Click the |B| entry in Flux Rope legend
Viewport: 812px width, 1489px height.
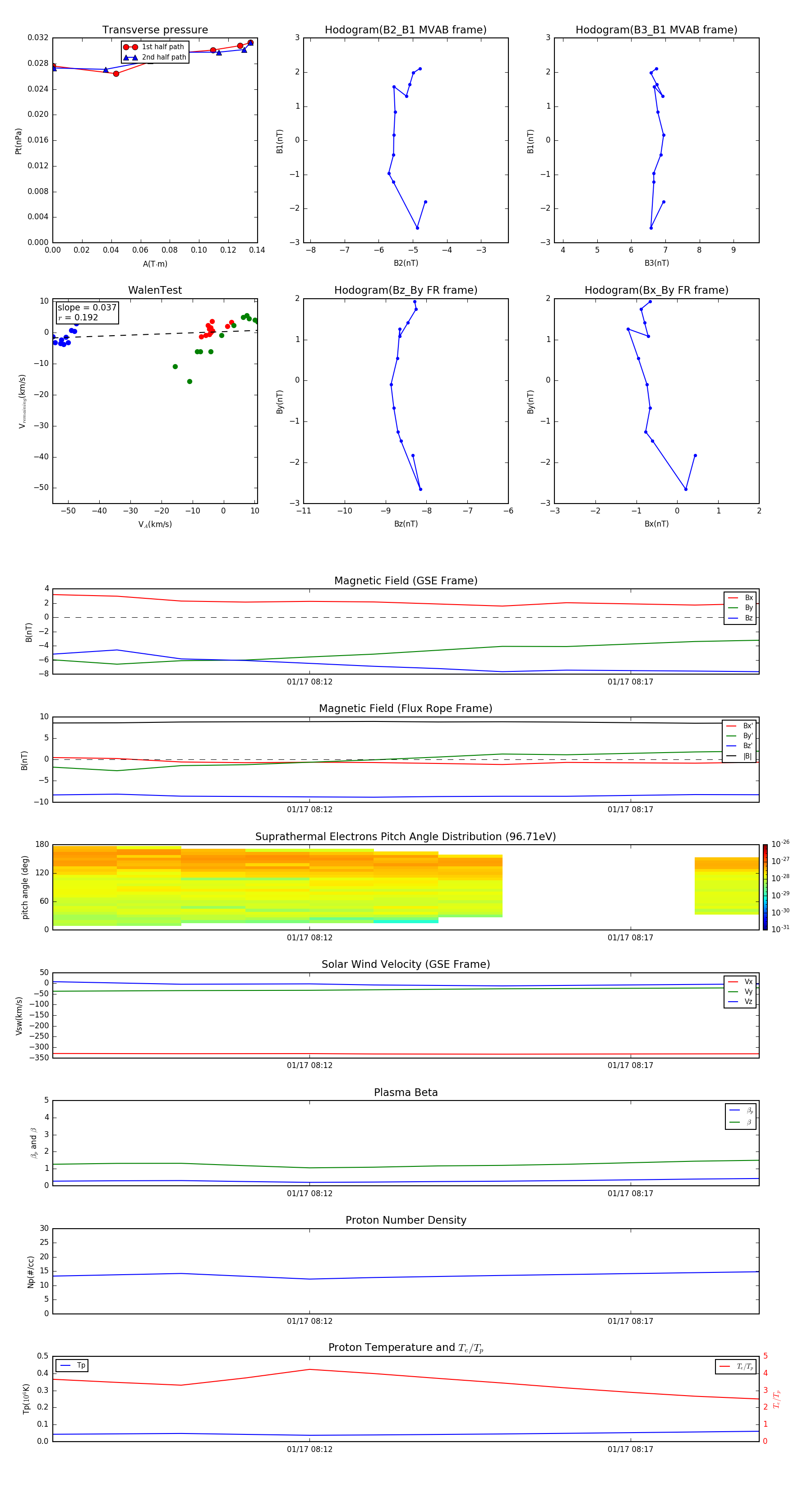(740, 756)
